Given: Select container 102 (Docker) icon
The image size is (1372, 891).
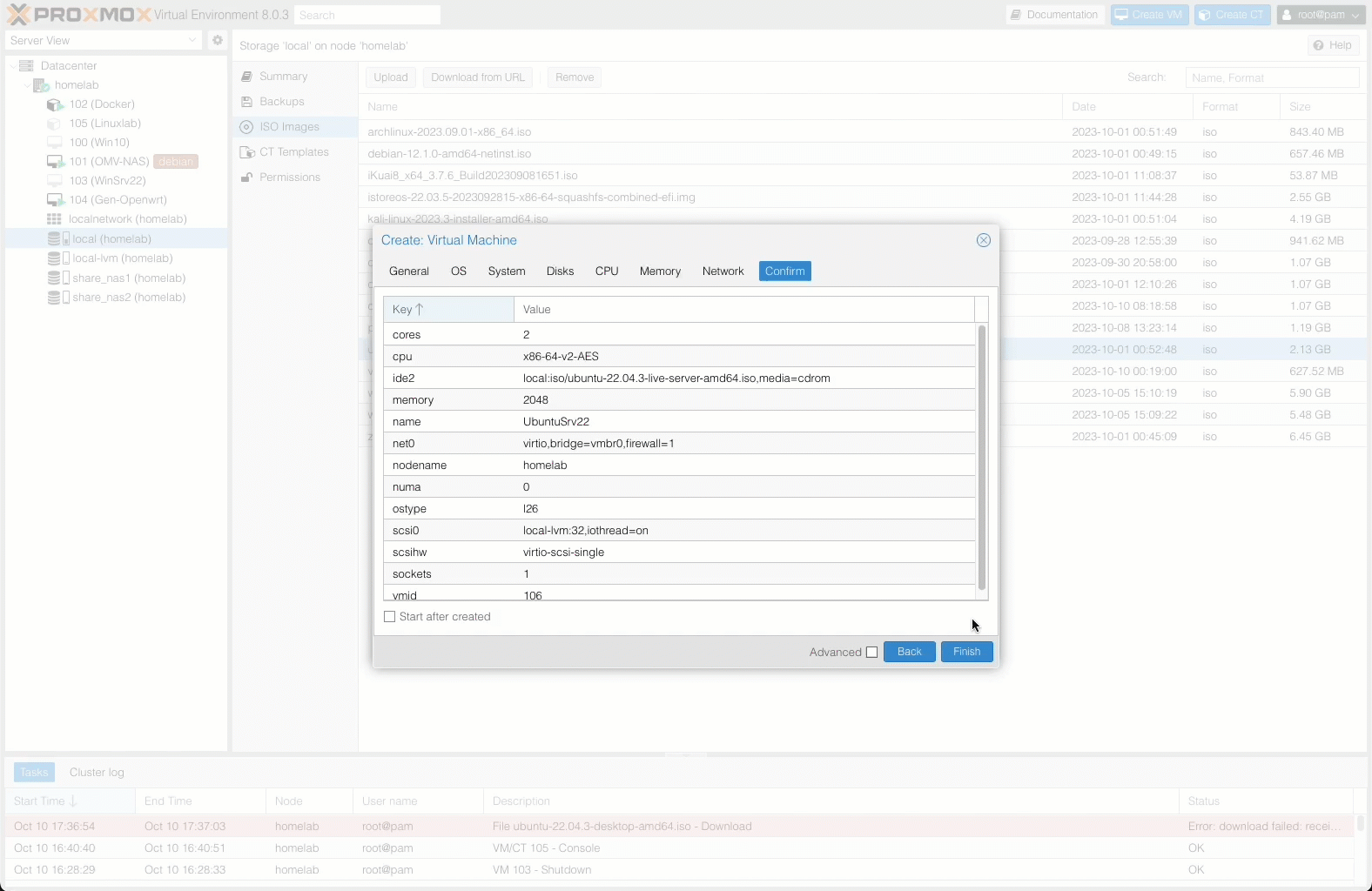Looking at the screenshot, I should [55, 104].
